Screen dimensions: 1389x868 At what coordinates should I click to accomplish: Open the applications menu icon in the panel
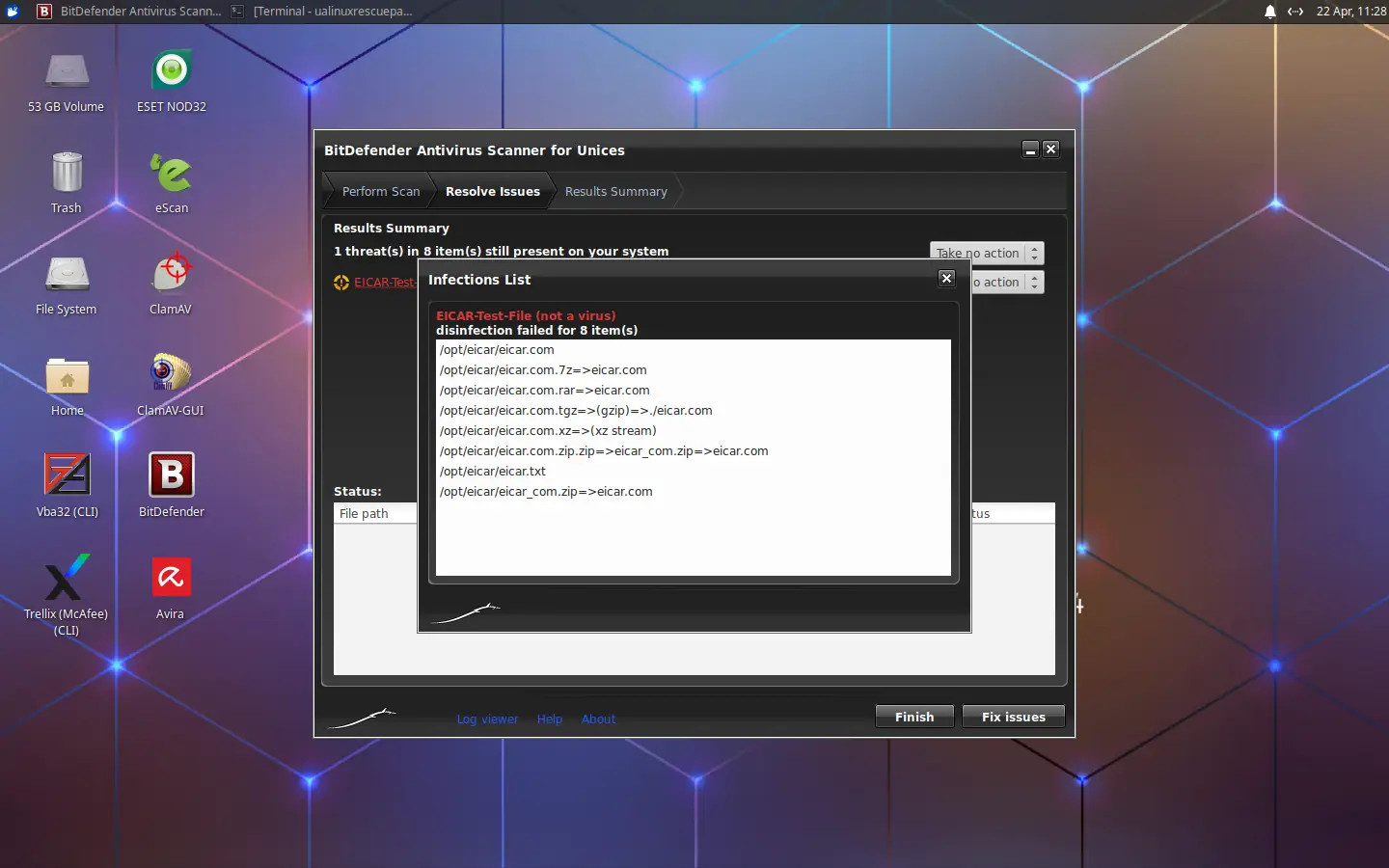coord(13,12)
